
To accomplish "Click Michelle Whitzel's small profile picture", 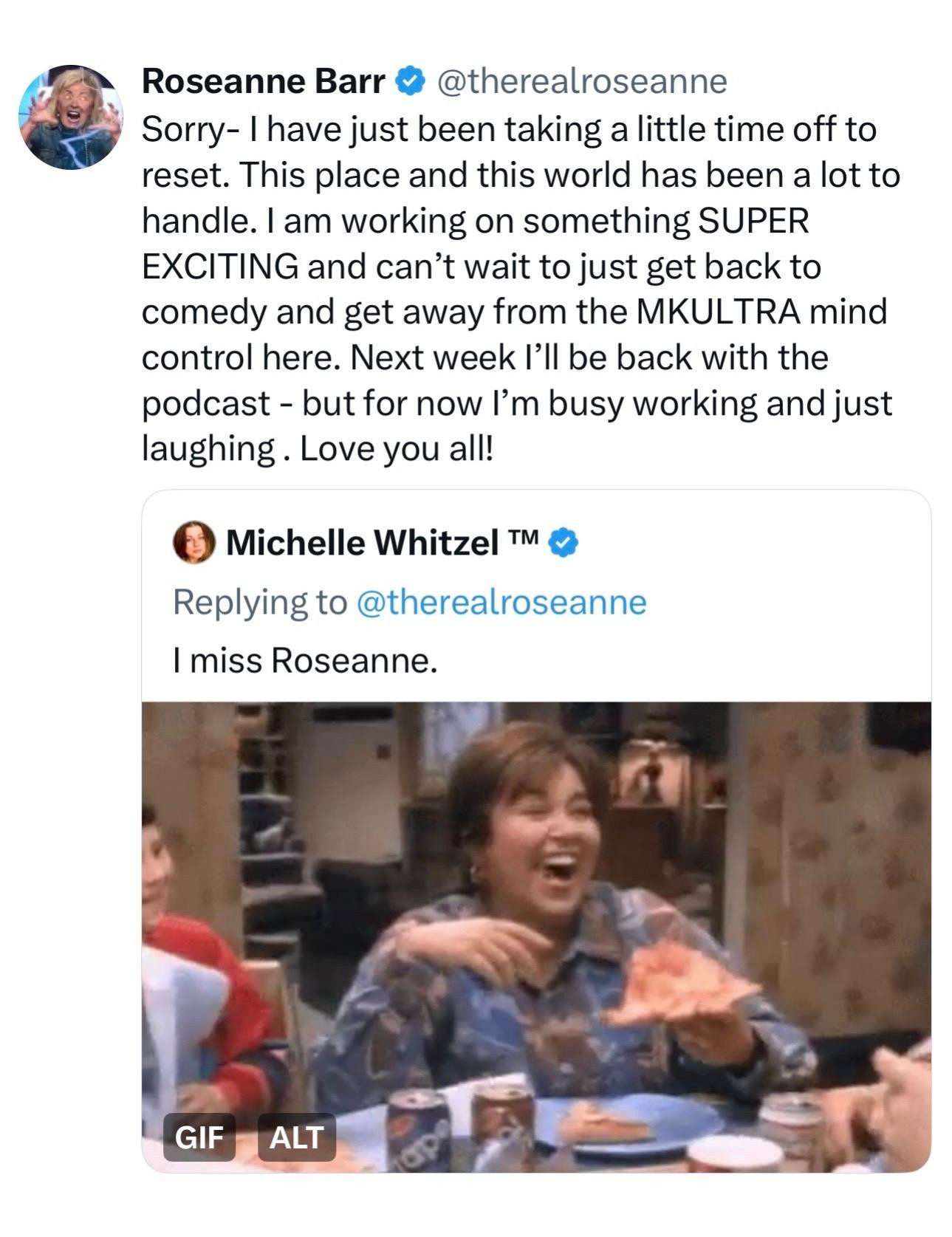I will pos(194,543).
